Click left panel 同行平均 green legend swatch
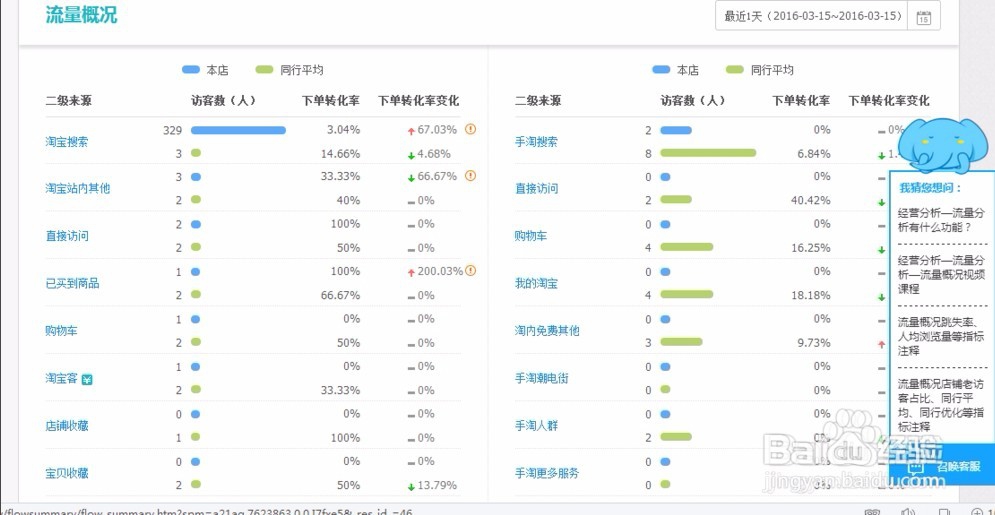The height and width of the screenshot is (515, 995). point(264,70)
